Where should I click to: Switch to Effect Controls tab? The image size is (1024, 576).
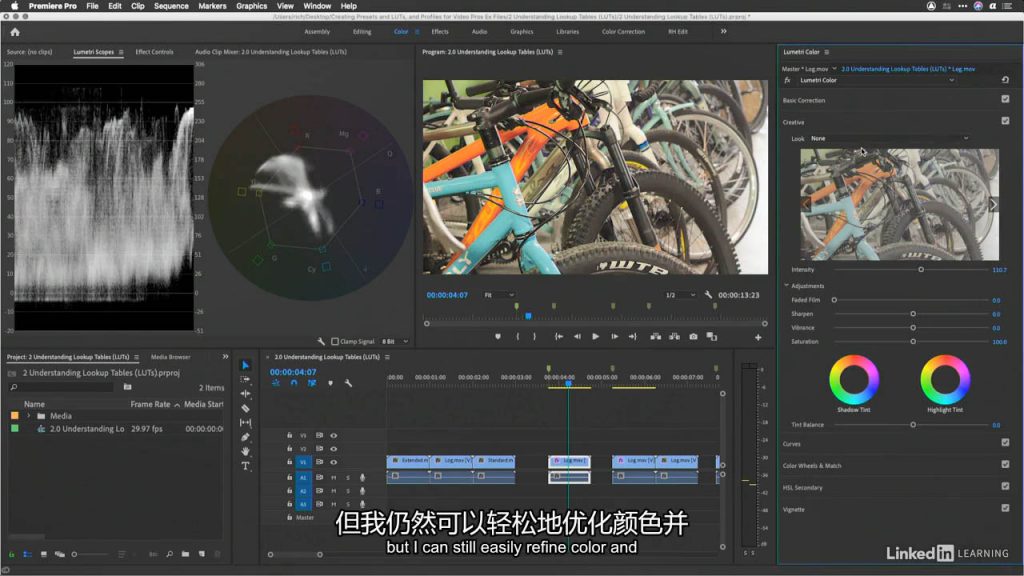pyautogui.click(x=154, y=52)
